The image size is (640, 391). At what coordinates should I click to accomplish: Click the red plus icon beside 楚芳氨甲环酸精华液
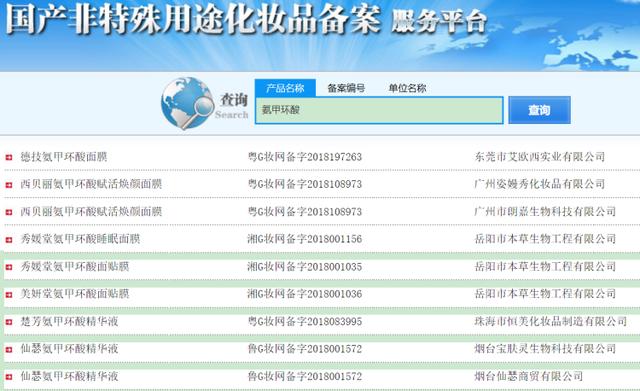click(9, 322)
